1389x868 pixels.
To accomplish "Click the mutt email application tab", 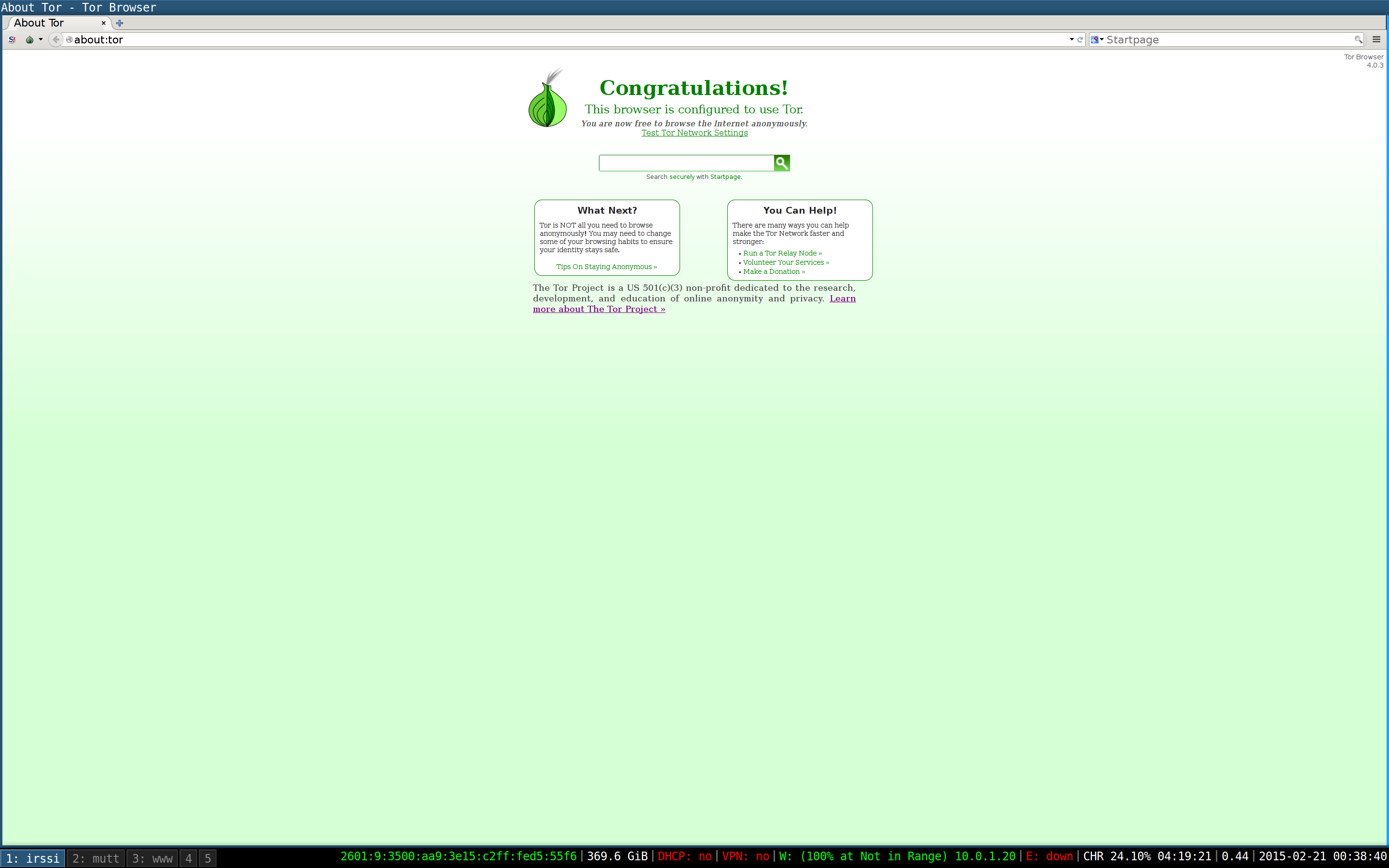I will pyautogui.click(x=96, y=857).
